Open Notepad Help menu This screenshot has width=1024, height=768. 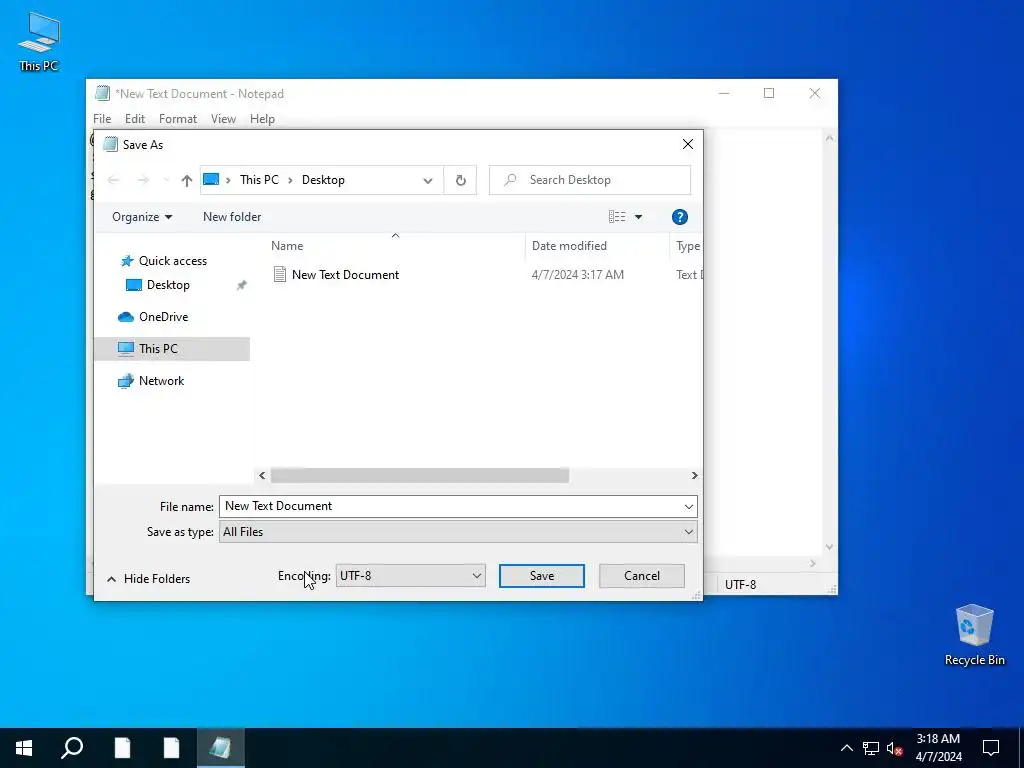click(x=262, y=119)
